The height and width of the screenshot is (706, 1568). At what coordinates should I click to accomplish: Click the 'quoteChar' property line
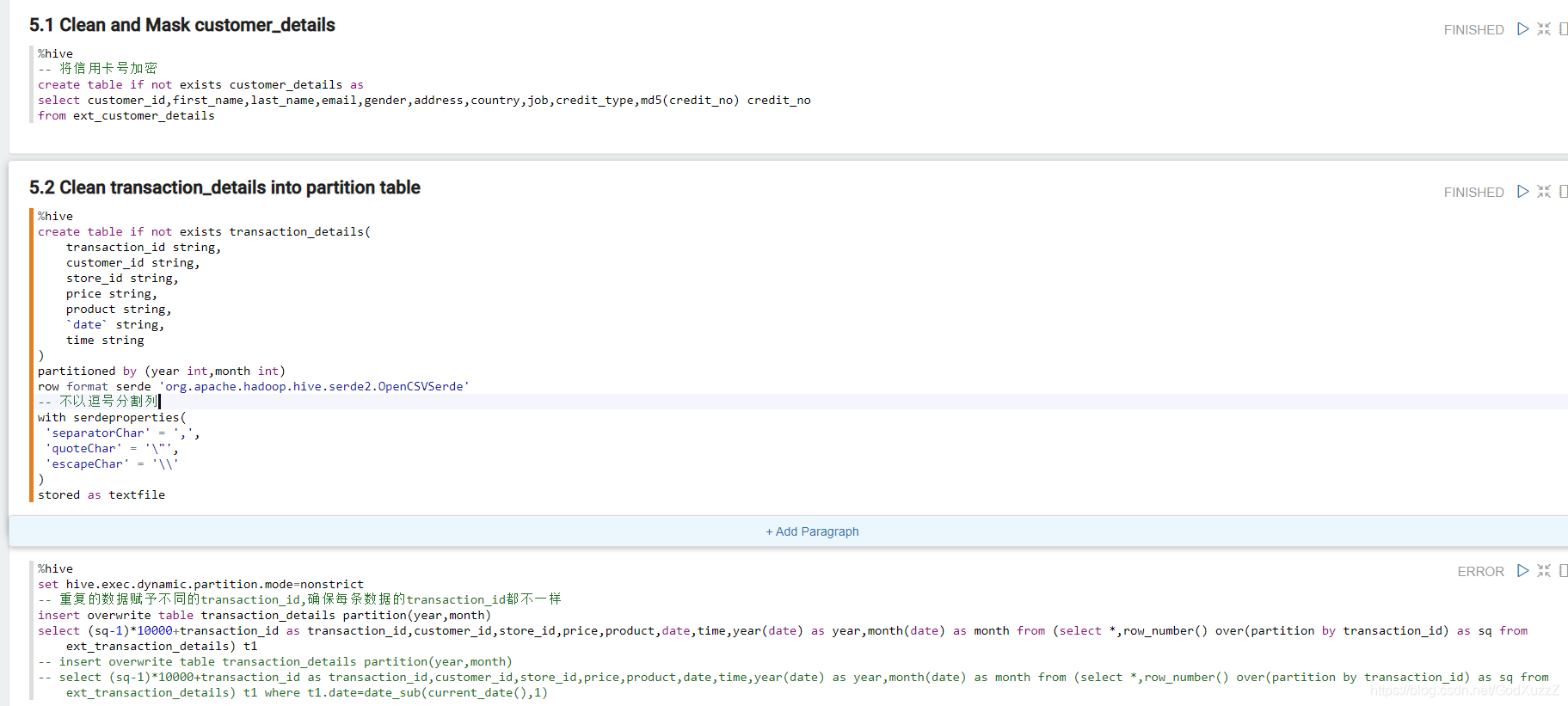click(x=112, y=449)
